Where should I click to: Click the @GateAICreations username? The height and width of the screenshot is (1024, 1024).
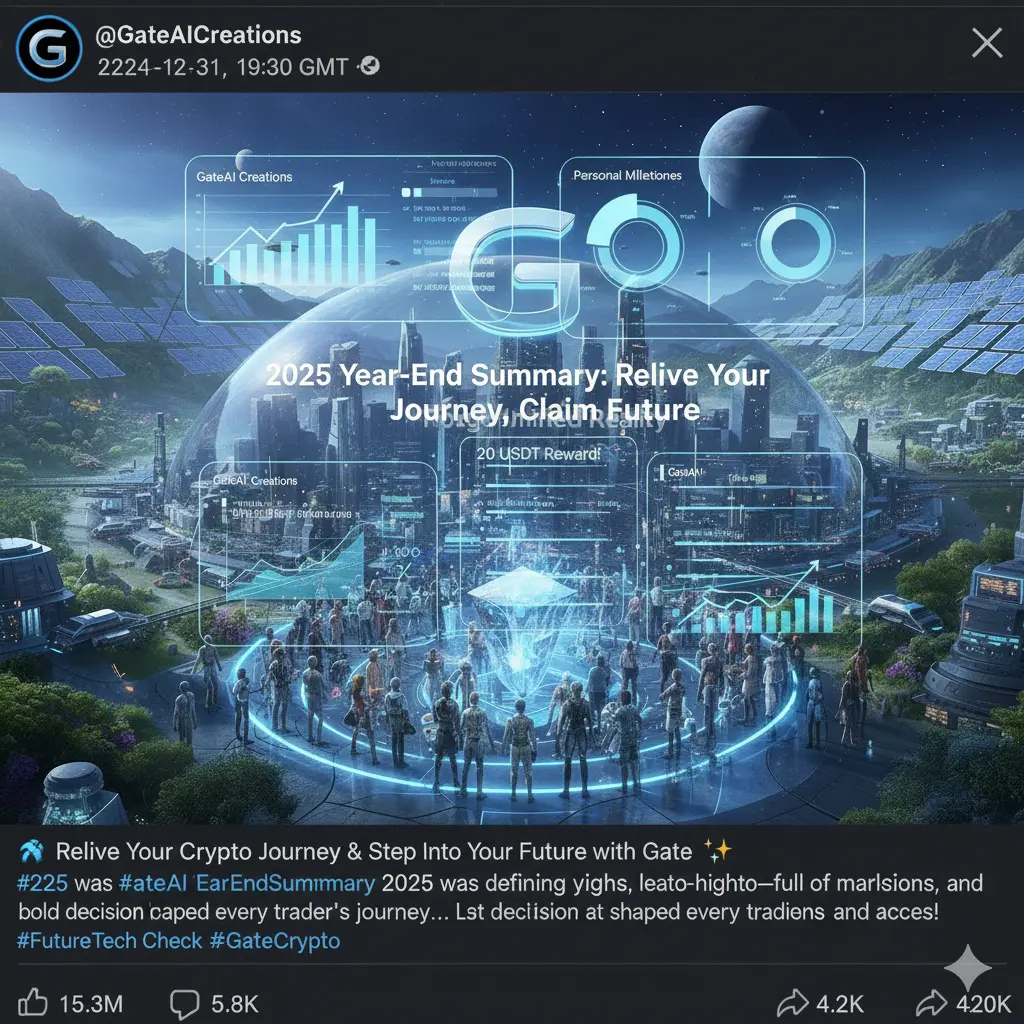[x=199, y=35]
